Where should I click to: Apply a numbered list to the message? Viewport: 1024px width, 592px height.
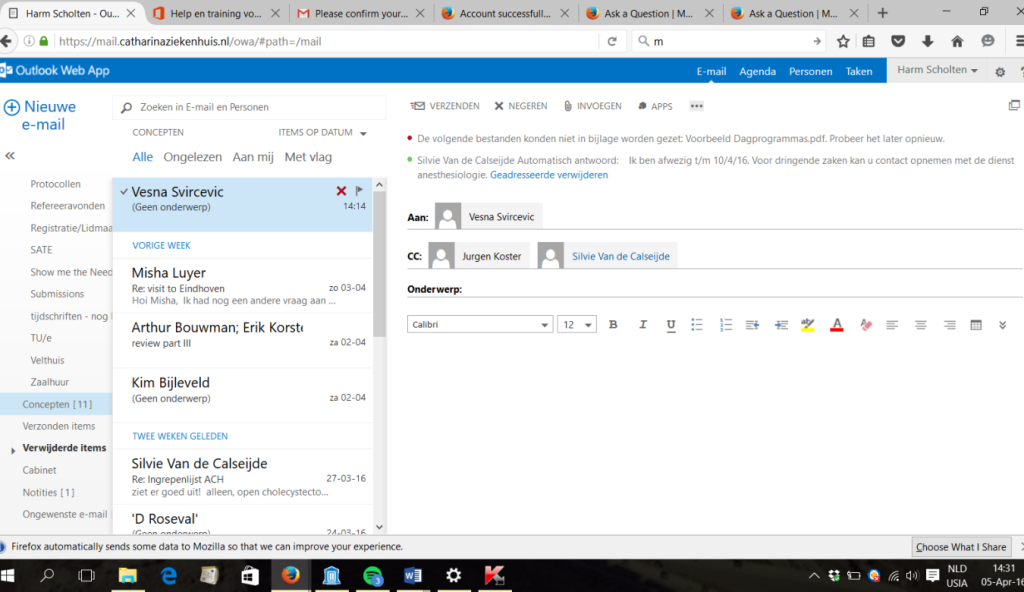point(726,324)
